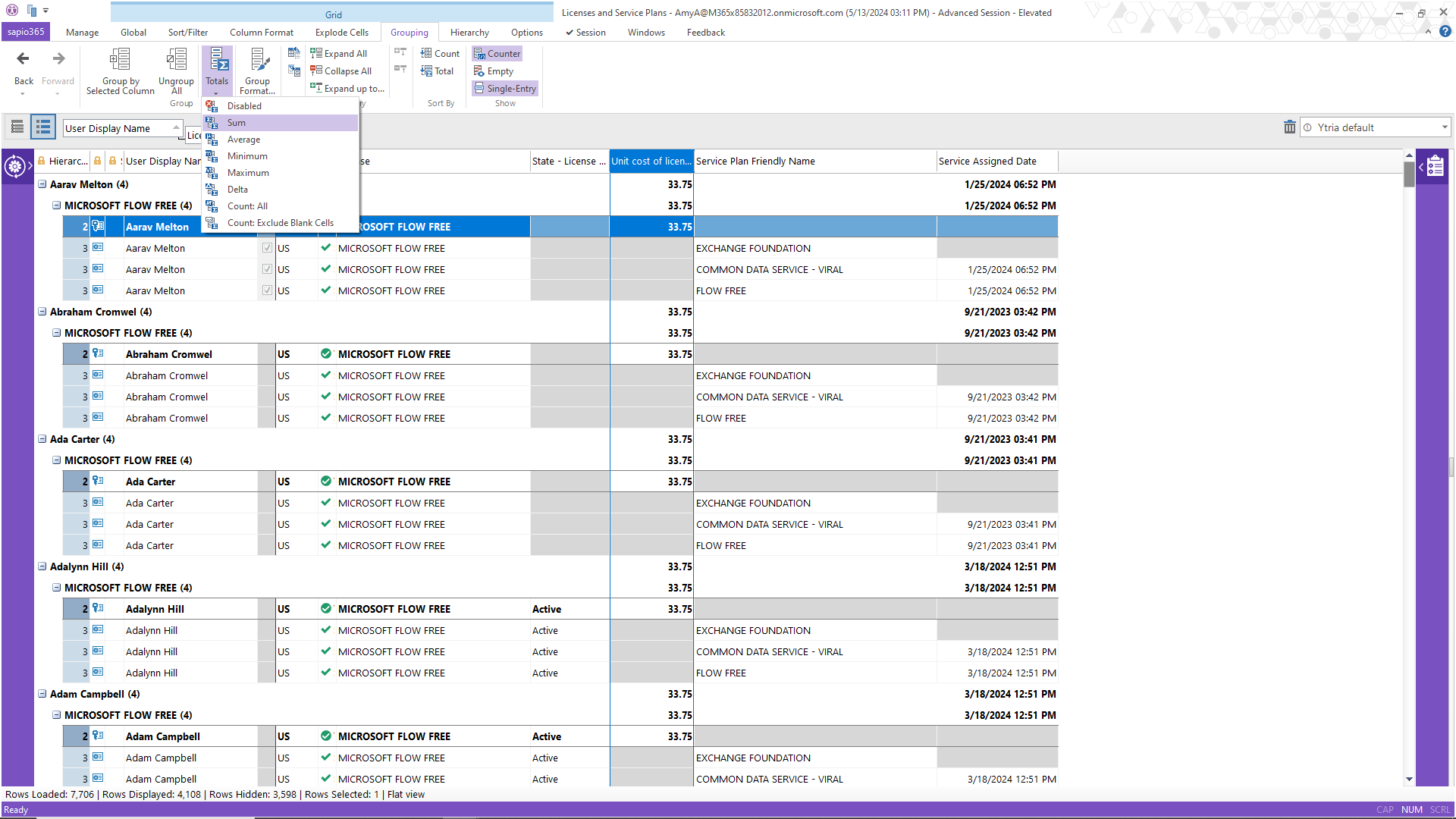This screenshot has height=819, width=1456.
Task: Click the Group Format brush icon
Action: click(x=259, y=59)
